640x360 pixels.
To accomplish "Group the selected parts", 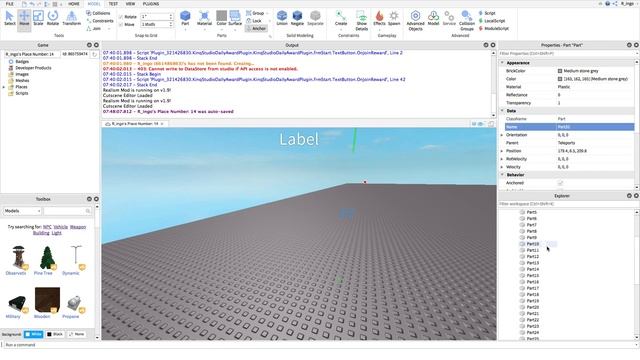I will point(256,13).
